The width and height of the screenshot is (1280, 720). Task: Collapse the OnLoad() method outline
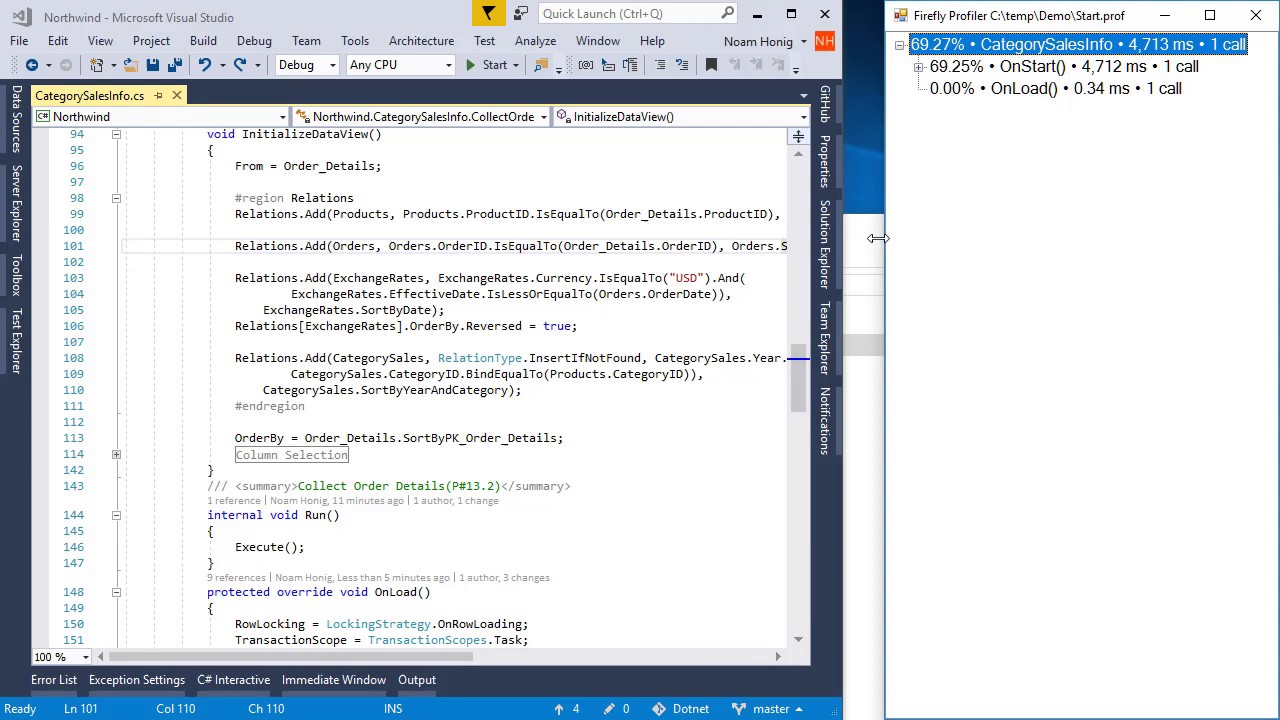pyautogui.click(x=116, y=592)
